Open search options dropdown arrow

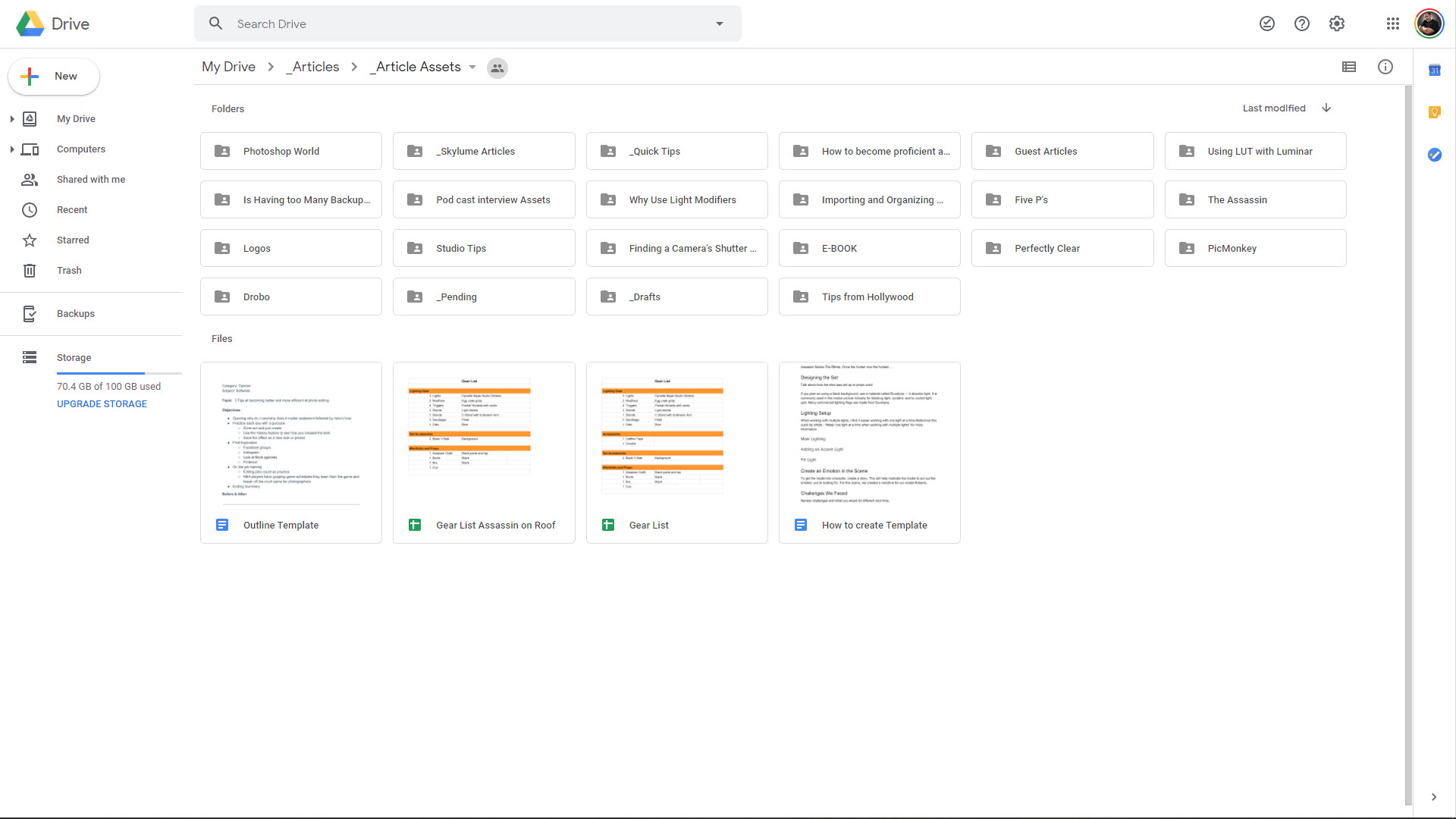click(719, 24)
